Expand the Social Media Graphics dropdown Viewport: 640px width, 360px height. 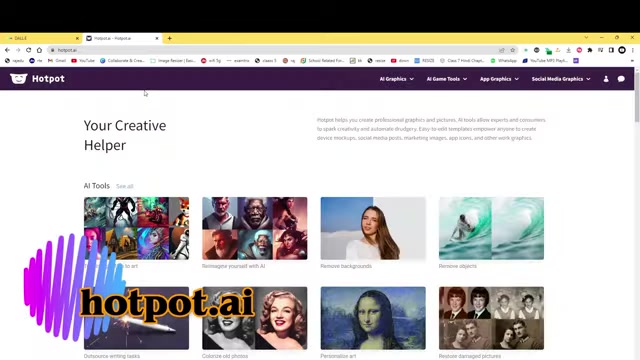pos(561,79)
